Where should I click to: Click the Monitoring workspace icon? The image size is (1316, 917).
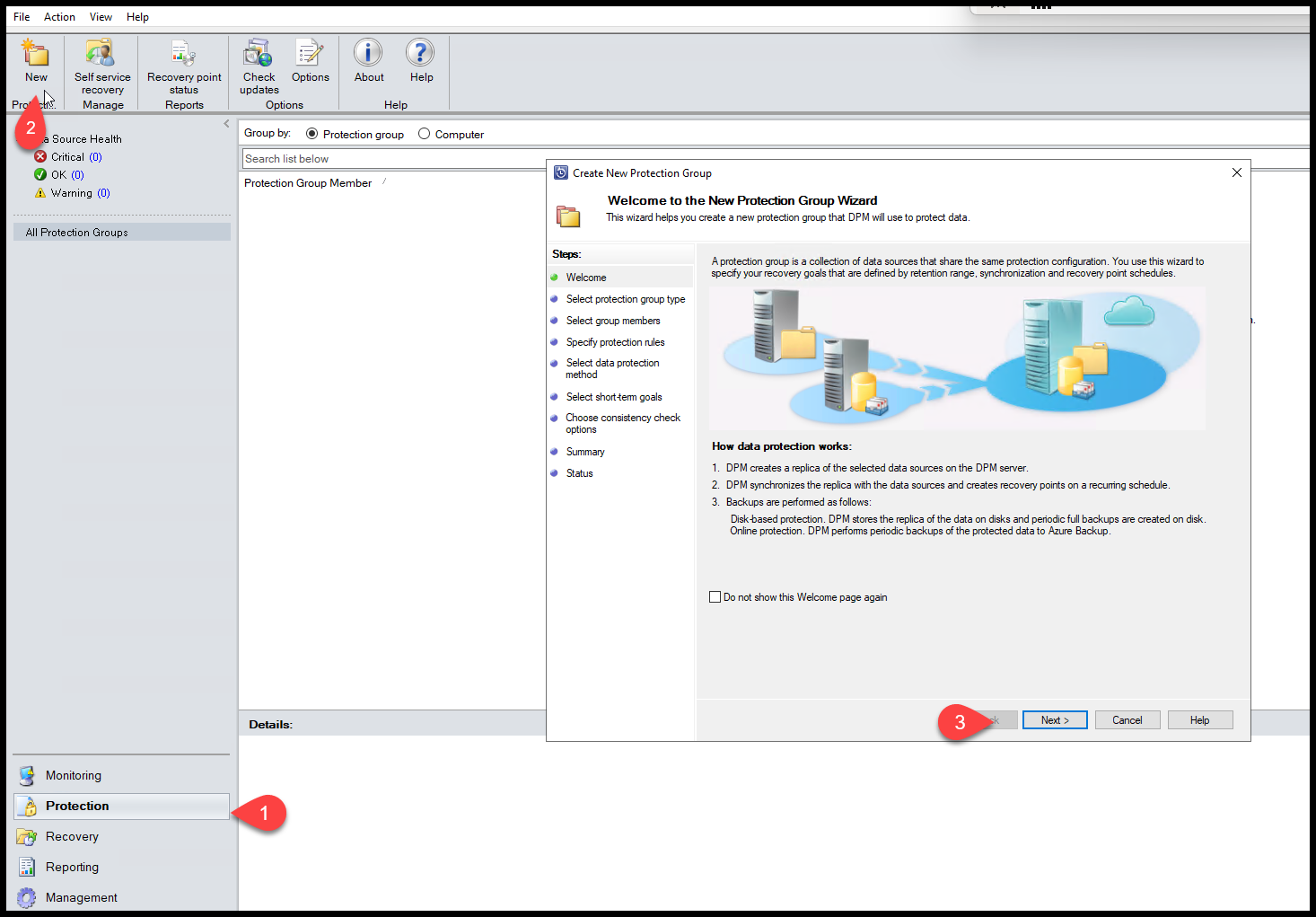coord(27,775)
